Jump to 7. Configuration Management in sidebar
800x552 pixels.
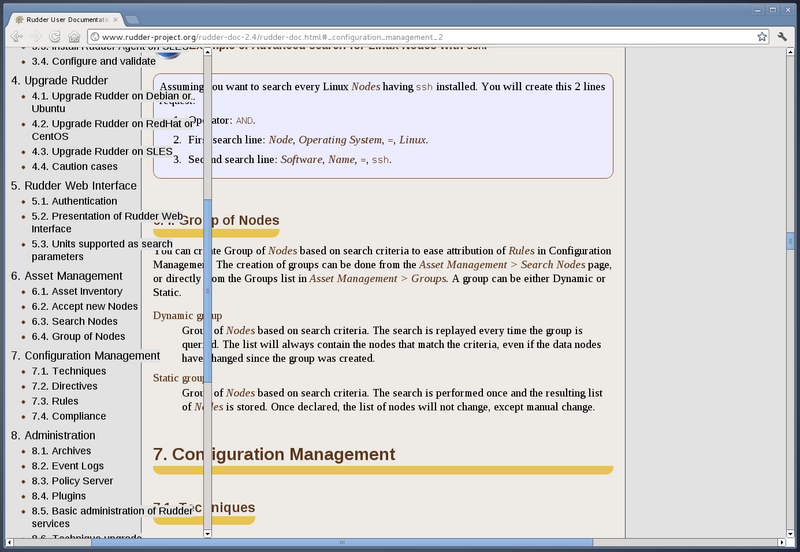click(x=85, y=356)
